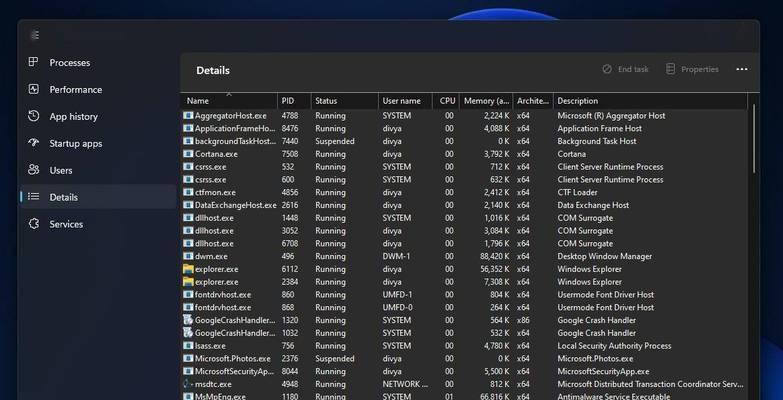
Task: Select fontdrvhost.exe with PID 860
Action: [223, 295]
